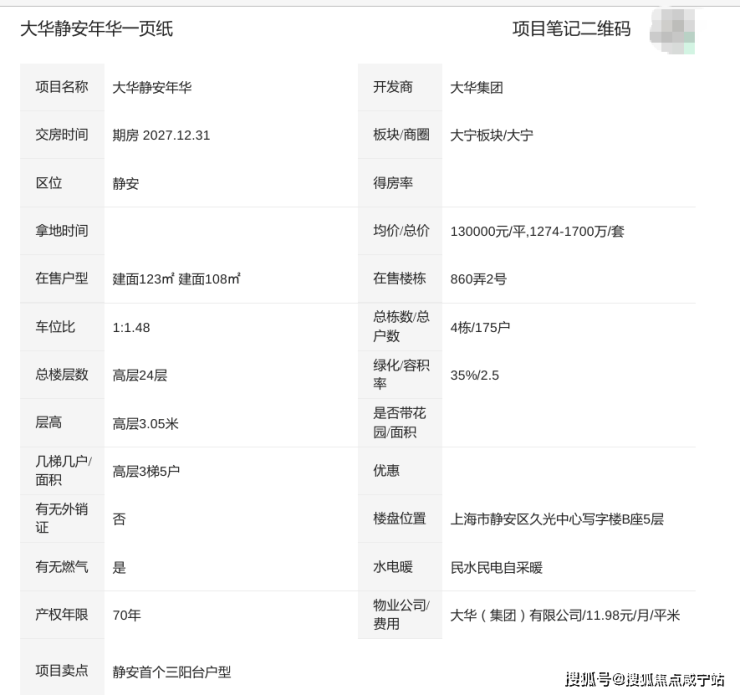
Task: Click the 楼盘位置 label cell
Action: [x=400, y=519]
